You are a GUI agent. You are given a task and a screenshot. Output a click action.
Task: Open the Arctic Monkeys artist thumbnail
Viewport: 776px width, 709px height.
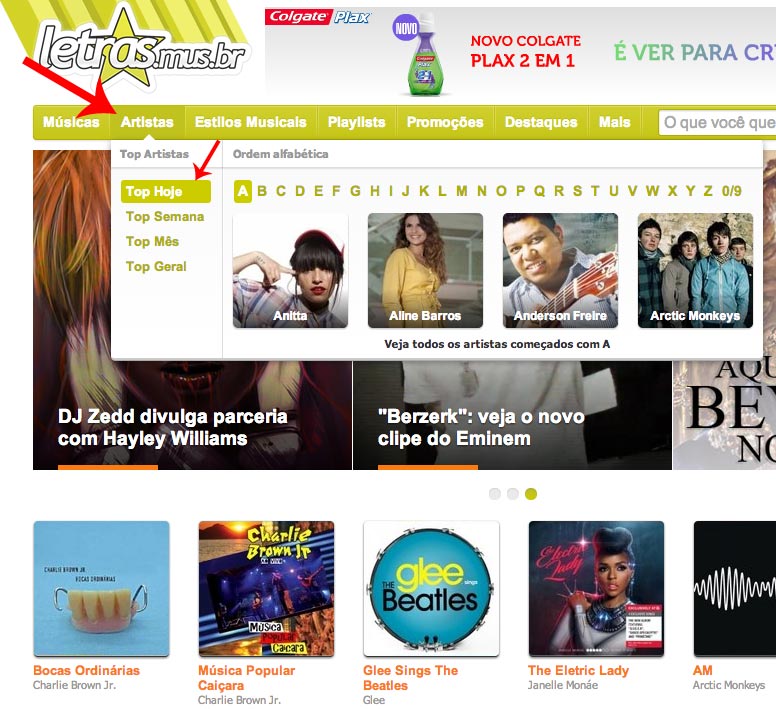pos(695,271)
